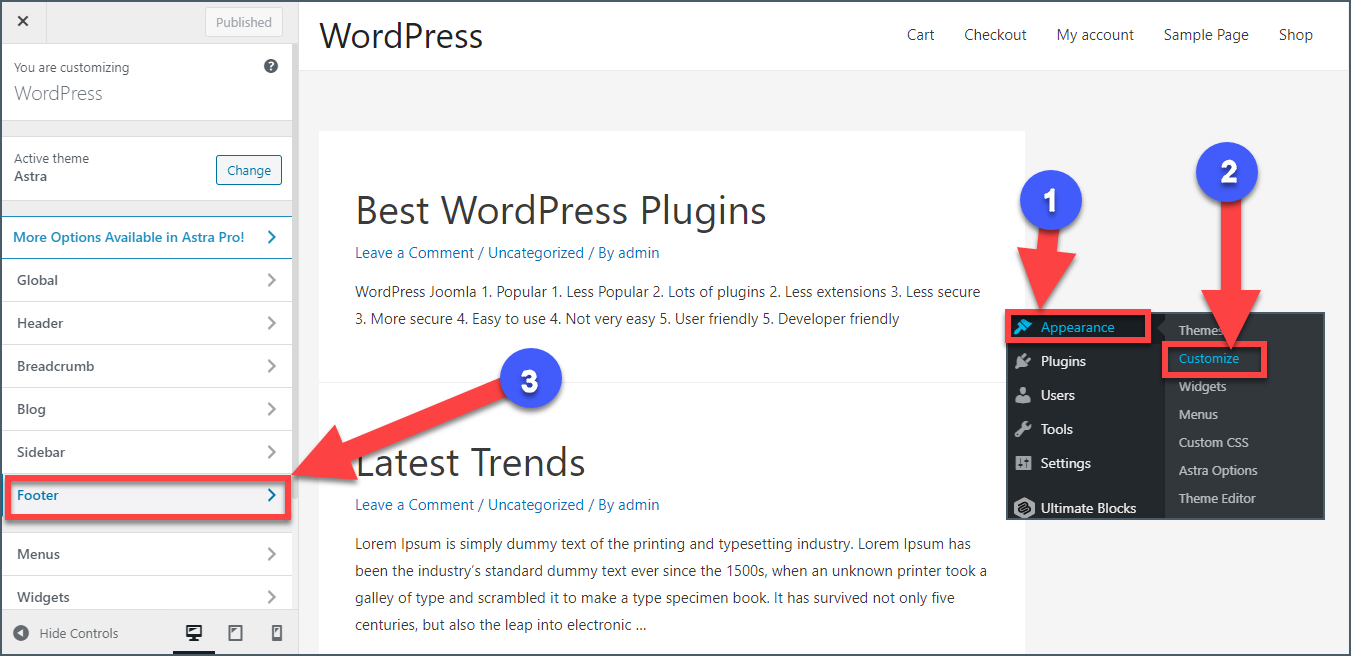Expand the Footer section chevron

271,495
